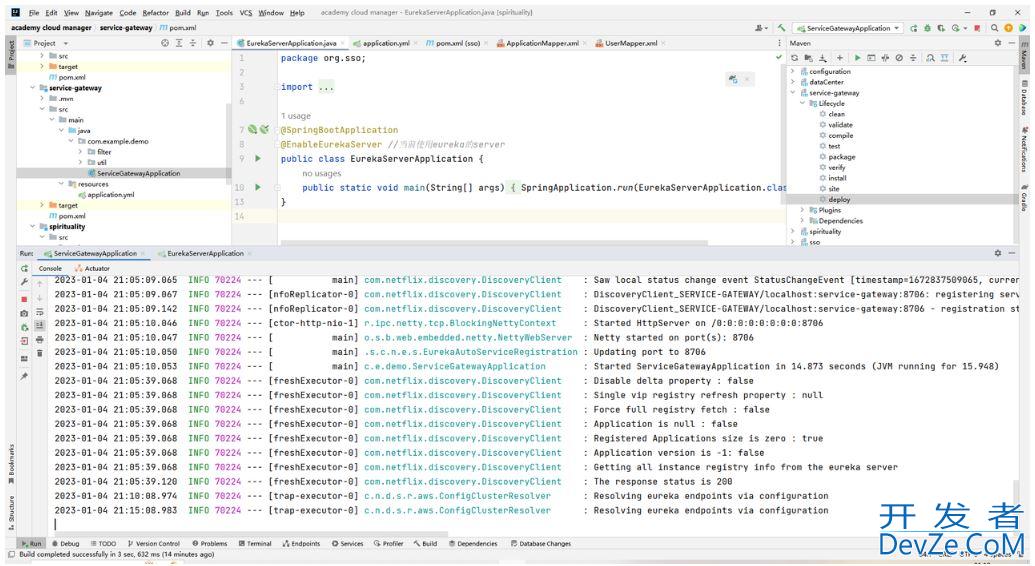Open Terminal tool window button
1035x566 pixels.
255,544
